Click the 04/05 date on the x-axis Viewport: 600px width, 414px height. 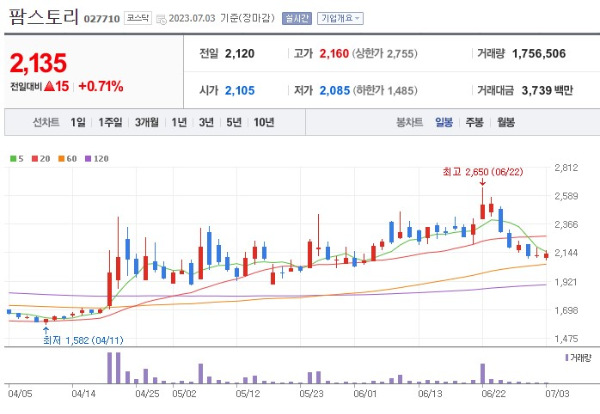(x=20, y=394)
